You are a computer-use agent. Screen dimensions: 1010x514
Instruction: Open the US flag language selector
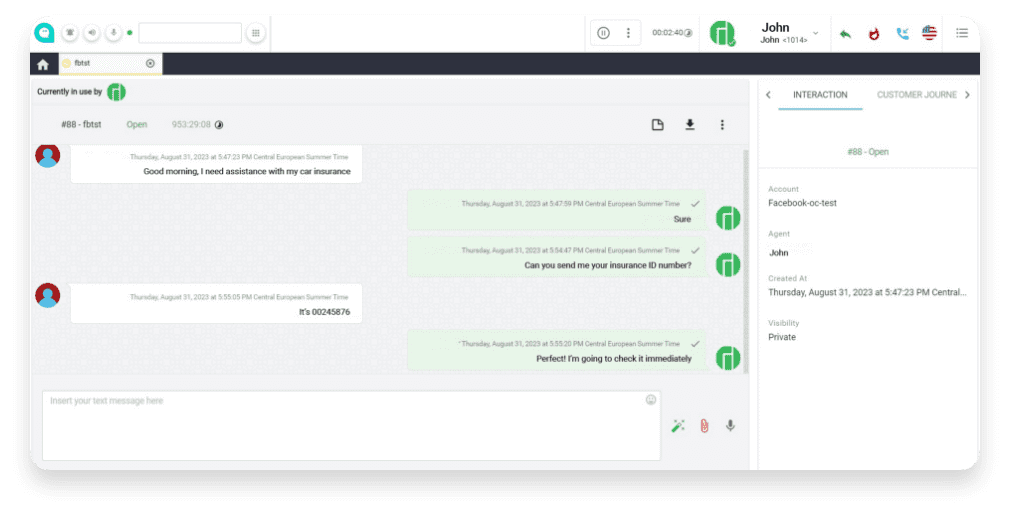(x=929, y=33)
